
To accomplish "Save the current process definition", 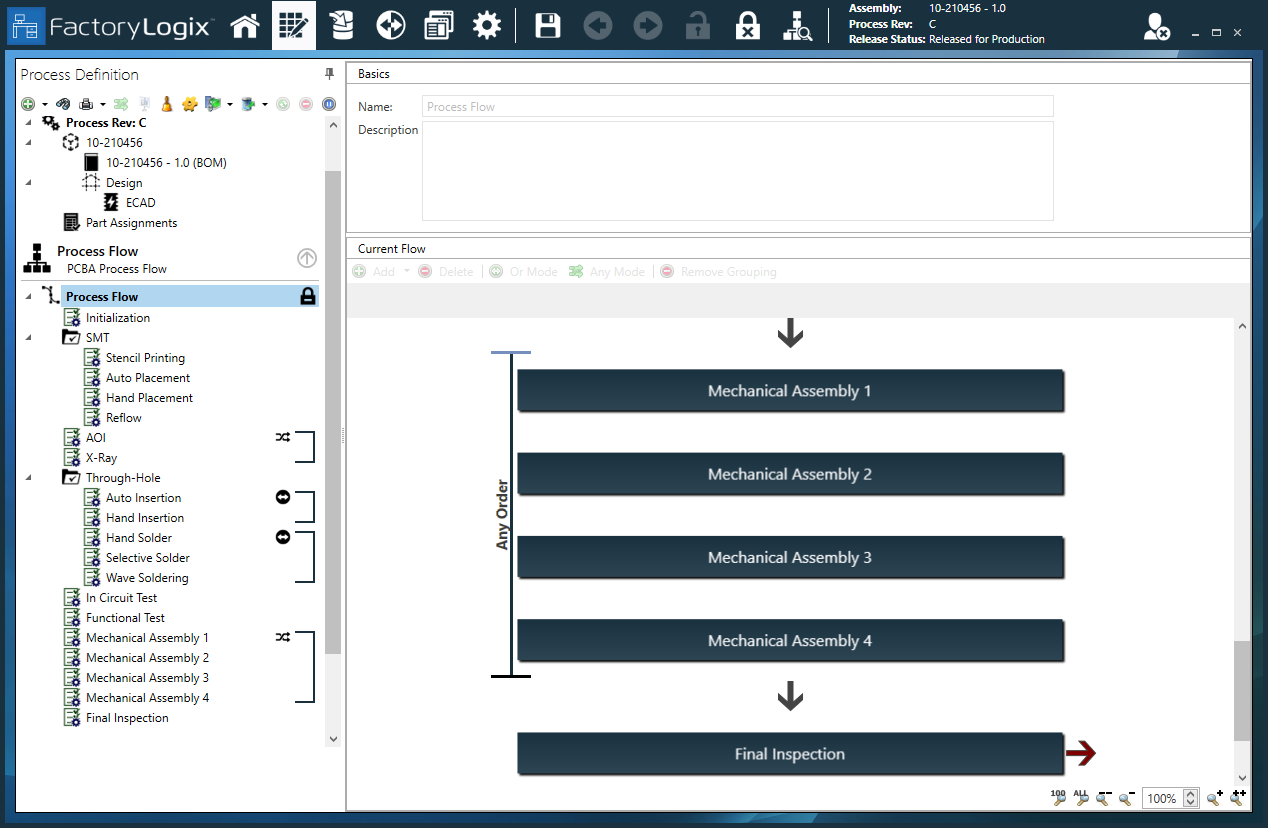I will pos(547,25).
